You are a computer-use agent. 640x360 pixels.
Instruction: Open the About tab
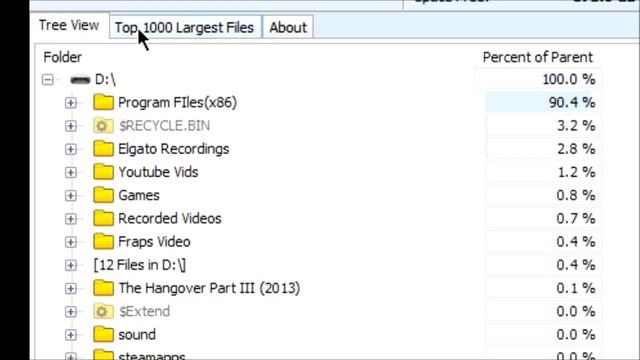(288, 27)
